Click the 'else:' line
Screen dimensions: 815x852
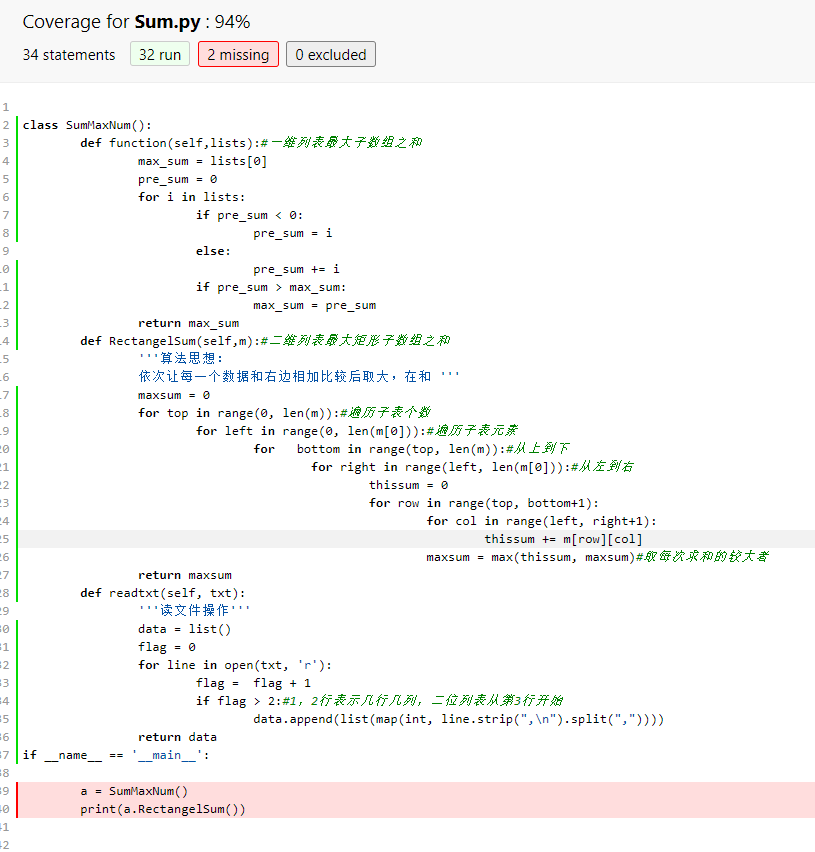[x=213, y=251]
